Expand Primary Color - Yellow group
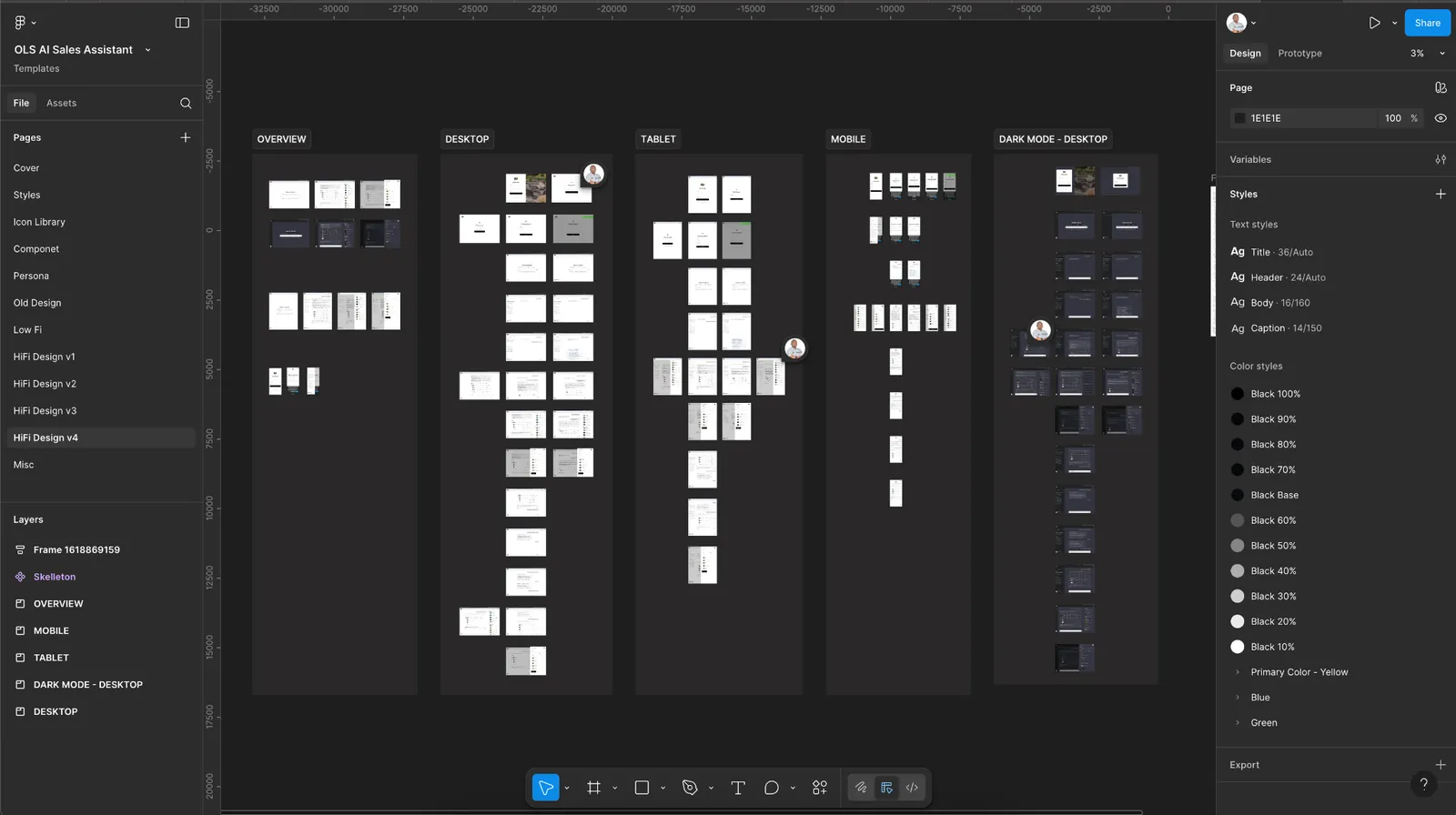Screen dimensions: 1456x815 click(1238, 672)
